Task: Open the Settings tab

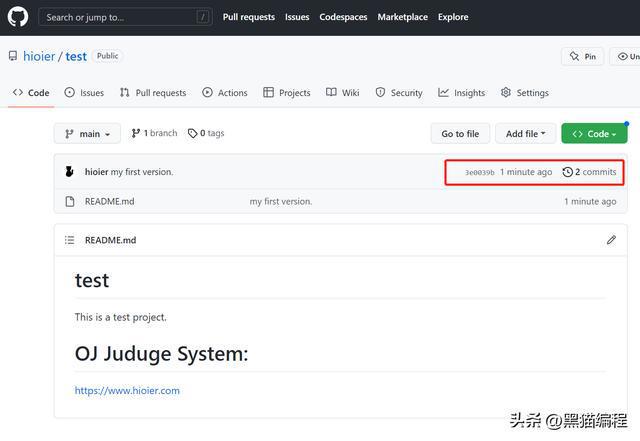Action: 524,93
